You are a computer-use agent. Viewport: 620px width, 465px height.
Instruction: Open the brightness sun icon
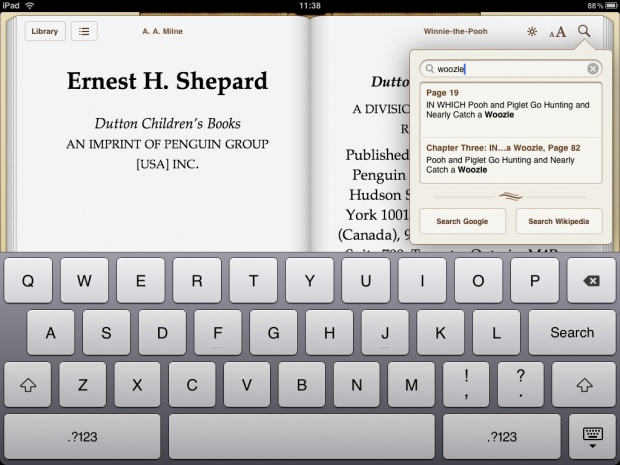(x=532, y=32)
